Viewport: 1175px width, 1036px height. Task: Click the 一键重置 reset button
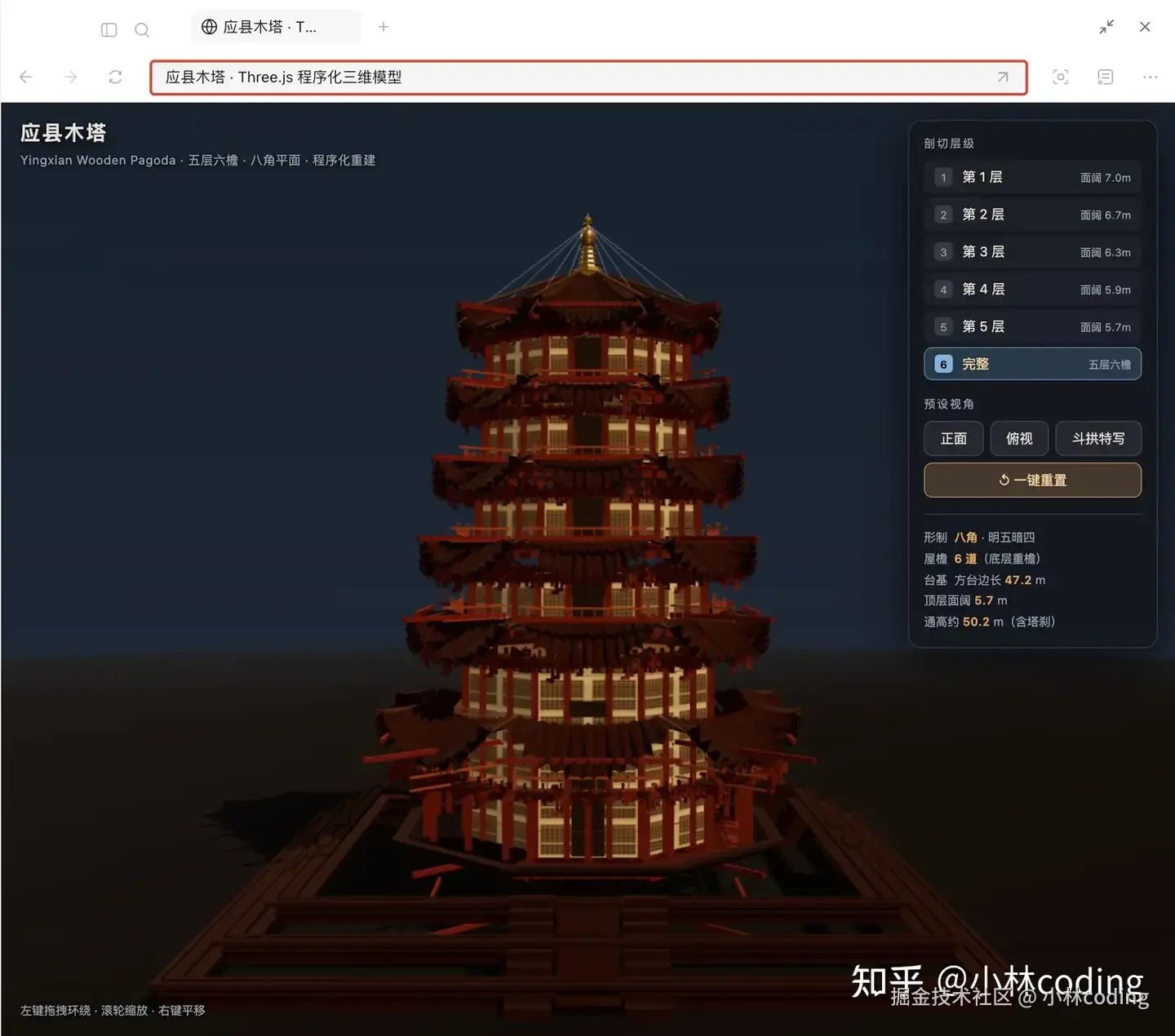tap(1032, 480)
